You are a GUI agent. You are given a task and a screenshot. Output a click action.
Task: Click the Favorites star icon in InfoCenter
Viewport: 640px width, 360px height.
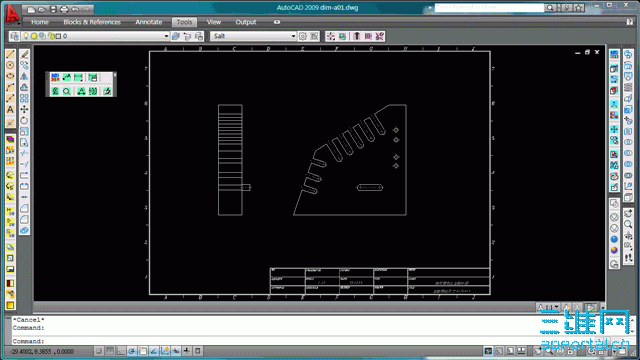point(579,7)
